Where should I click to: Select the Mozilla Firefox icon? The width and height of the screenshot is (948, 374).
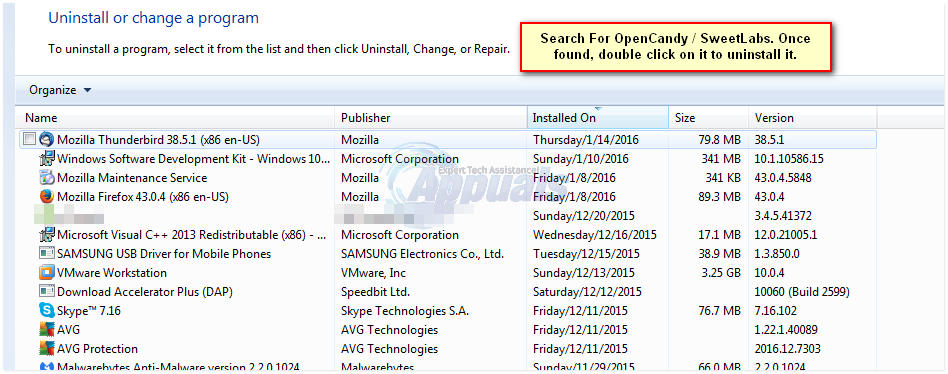coord(47,197)
